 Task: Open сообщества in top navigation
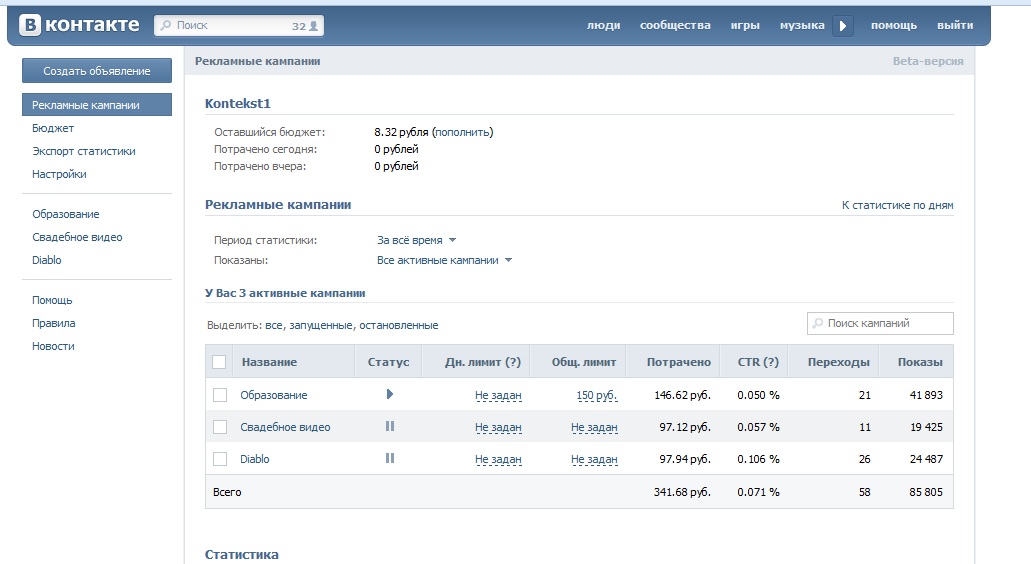675,25
